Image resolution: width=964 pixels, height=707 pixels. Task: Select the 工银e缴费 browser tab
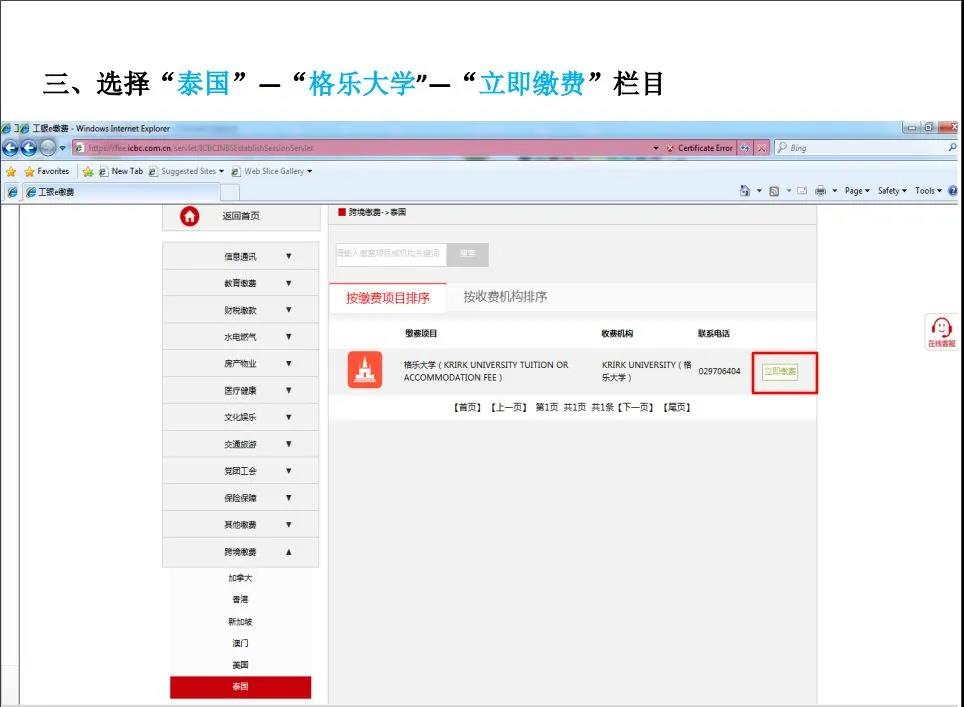[122, 192]
